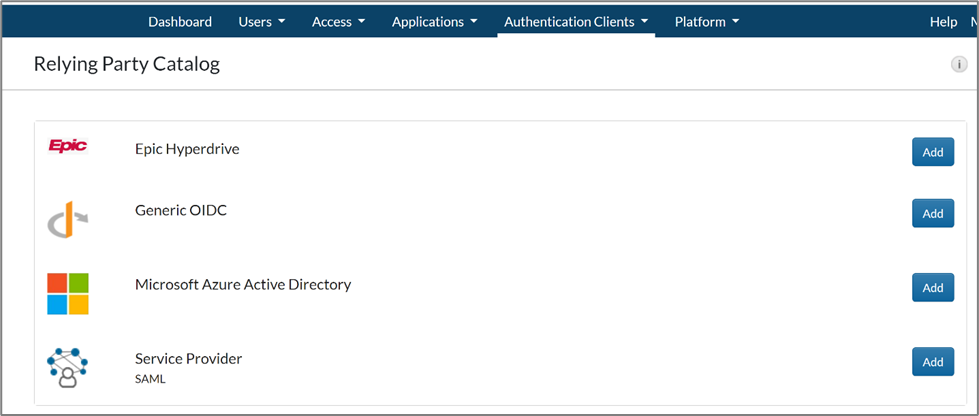The height and width of the screenshot is (416, 979).
Task: Select the Generic OIDC entry name
Action: [x=181, y=210]
